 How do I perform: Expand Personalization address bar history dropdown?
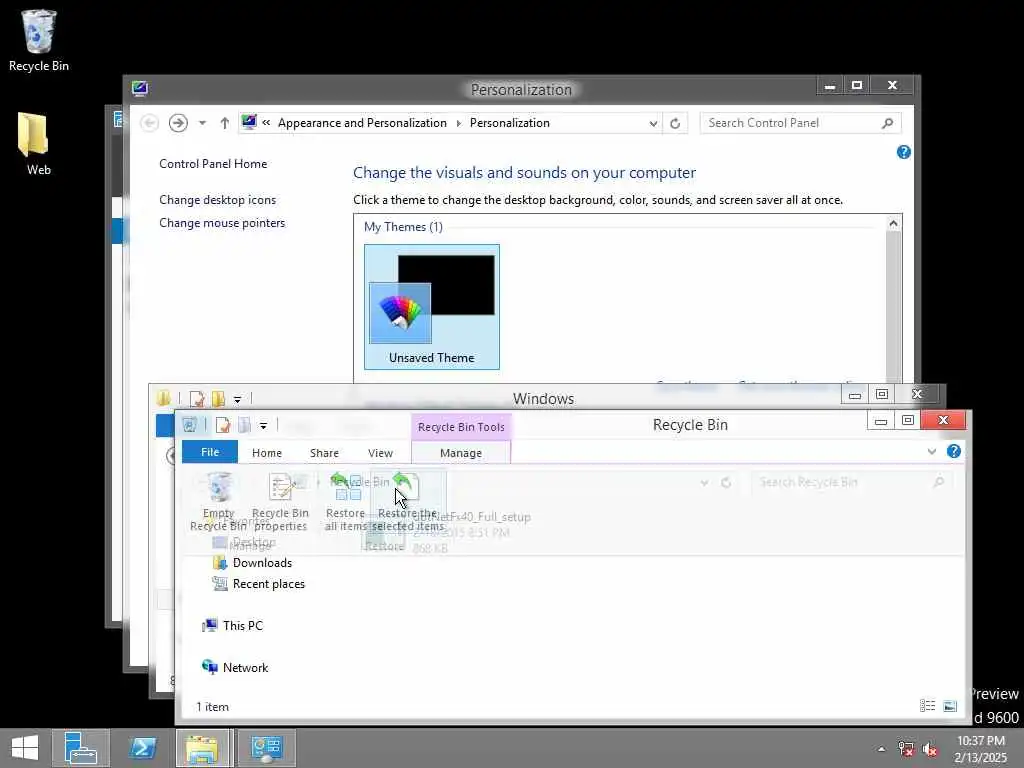653,123
